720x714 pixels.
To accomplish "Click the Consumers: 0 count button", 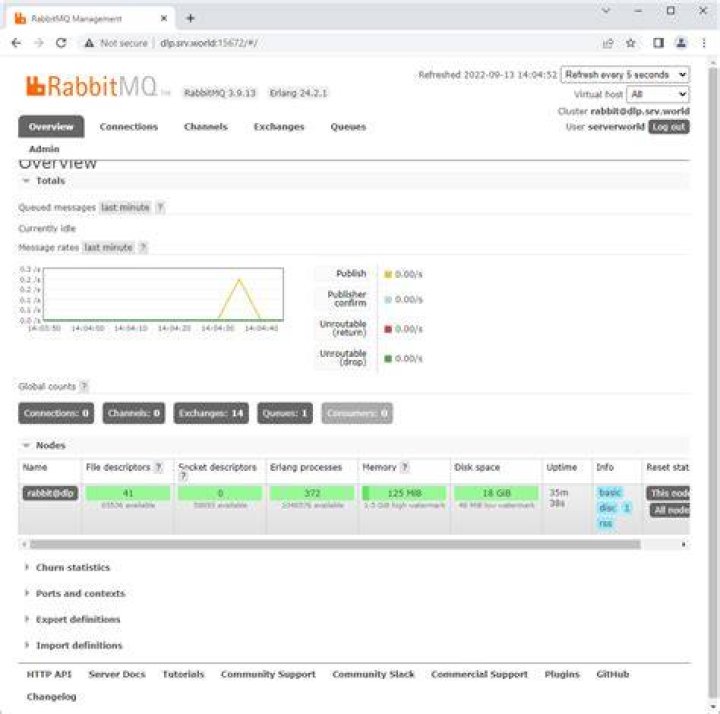I will click(x=357, y=413).
